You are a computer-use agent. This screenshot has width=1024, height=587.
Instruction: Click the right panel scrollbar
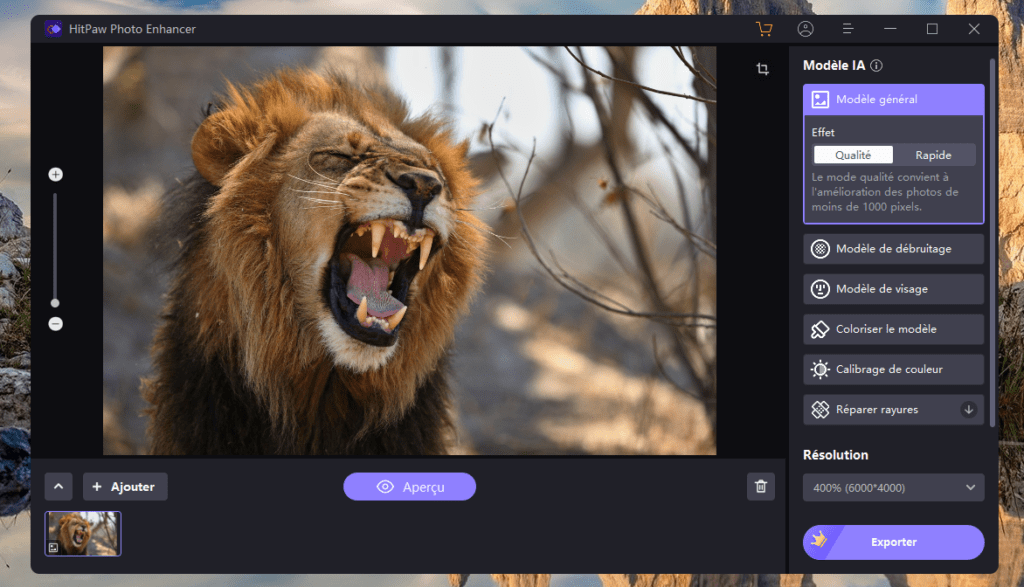(993, 243)
